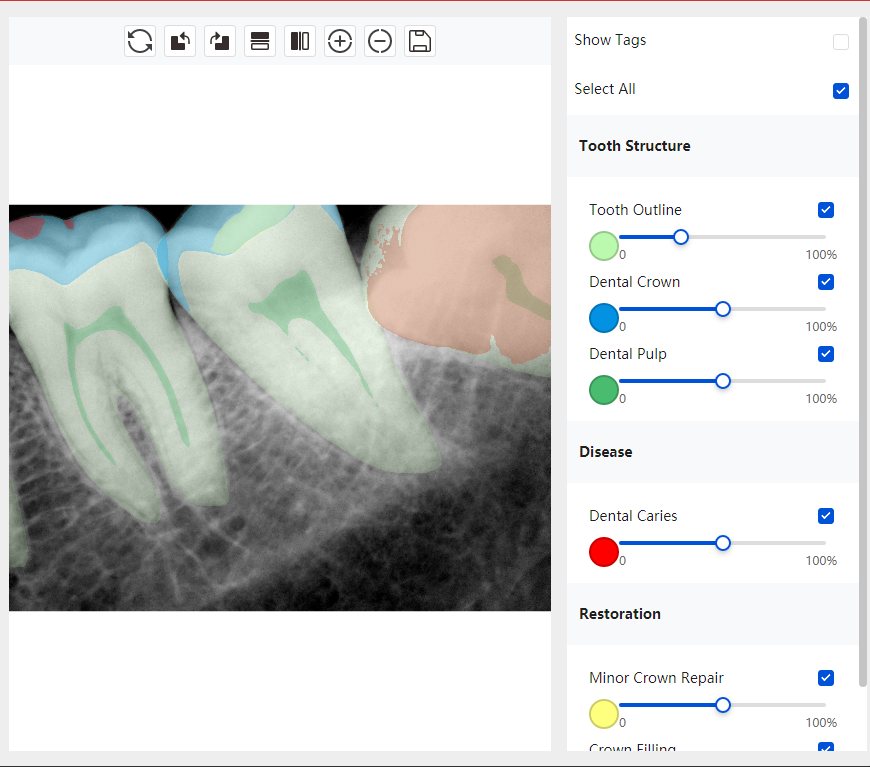Enable the Show Tags checkbox
The image size is (870, 767).
pyautogui.click(x=840, y=42)
